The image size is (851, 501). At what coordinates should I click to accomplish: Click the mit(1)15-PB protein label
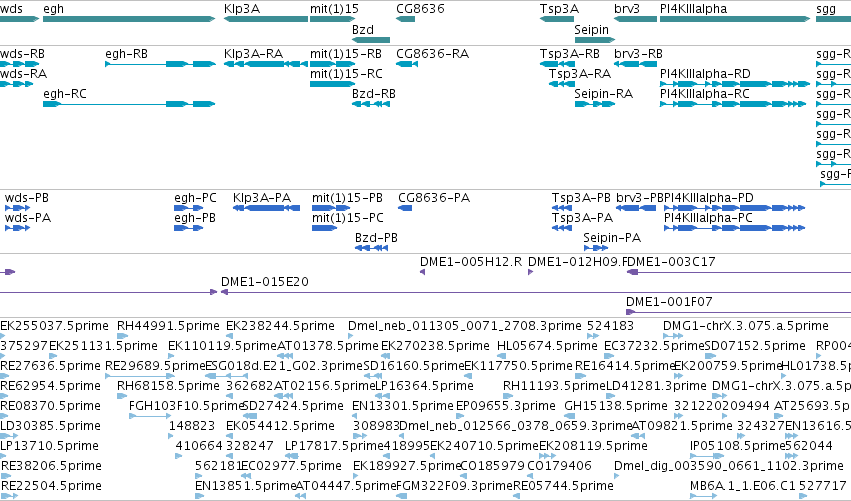[x=347, y=198]
